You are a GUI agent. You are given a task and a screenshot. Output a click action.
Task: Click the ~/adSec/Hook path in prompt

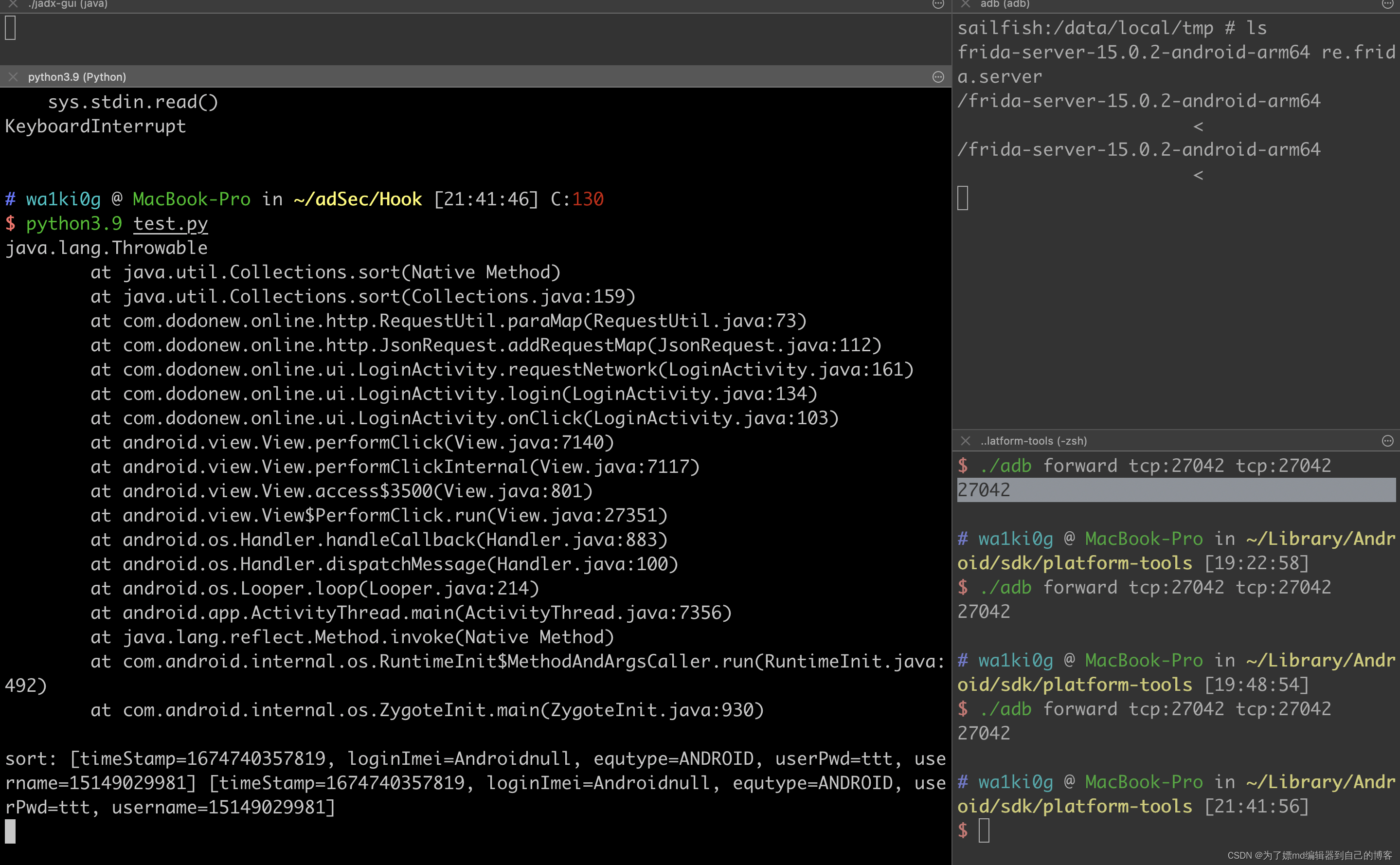click(358, 199)
